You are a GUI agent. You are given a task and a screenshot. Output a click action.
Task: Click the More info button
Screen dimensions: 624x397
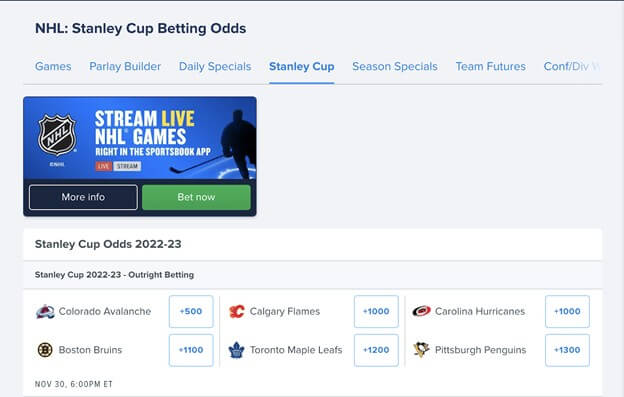click(83, 197)
